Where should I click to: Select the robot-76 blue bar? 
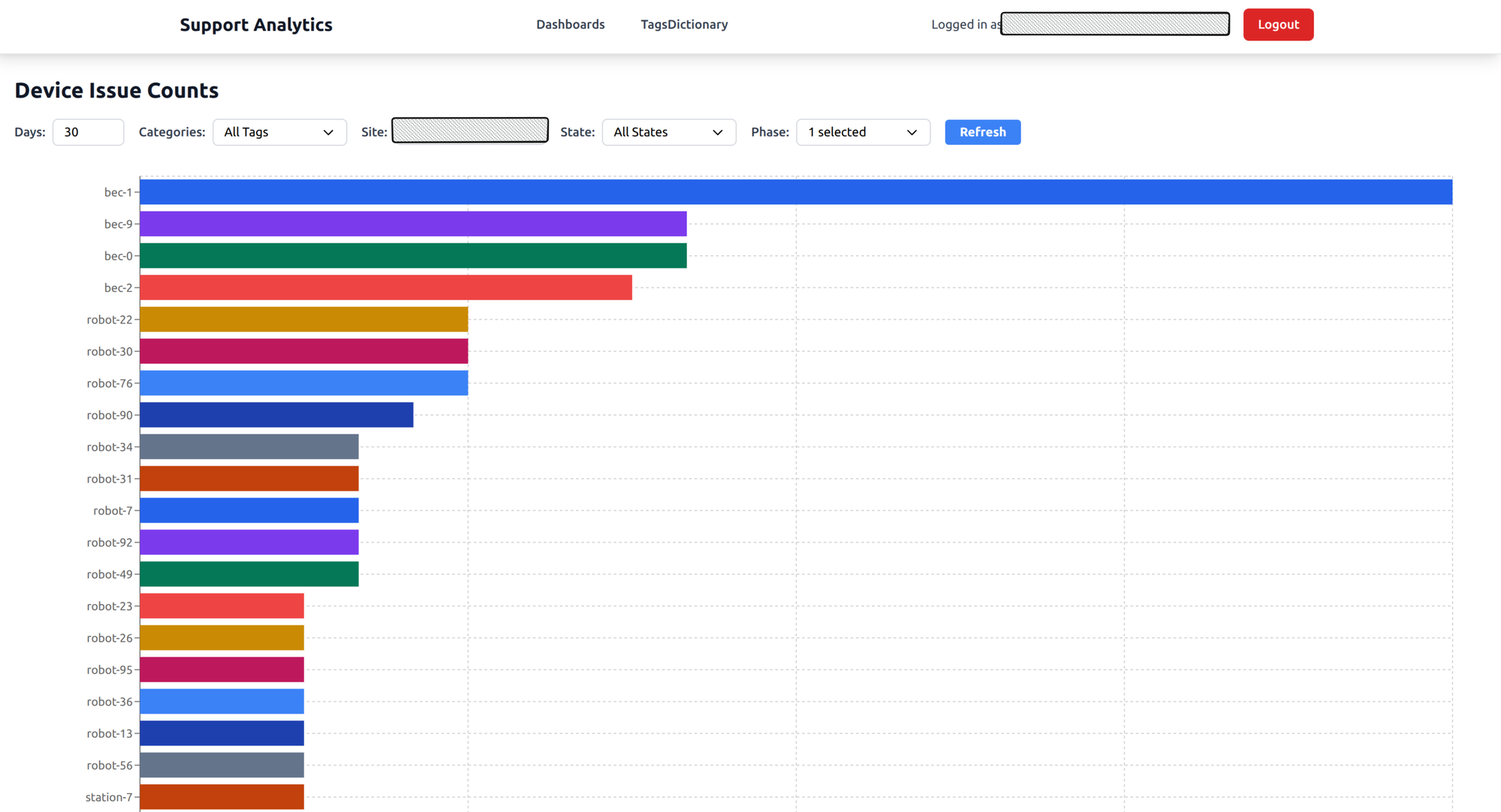(300, 383)
